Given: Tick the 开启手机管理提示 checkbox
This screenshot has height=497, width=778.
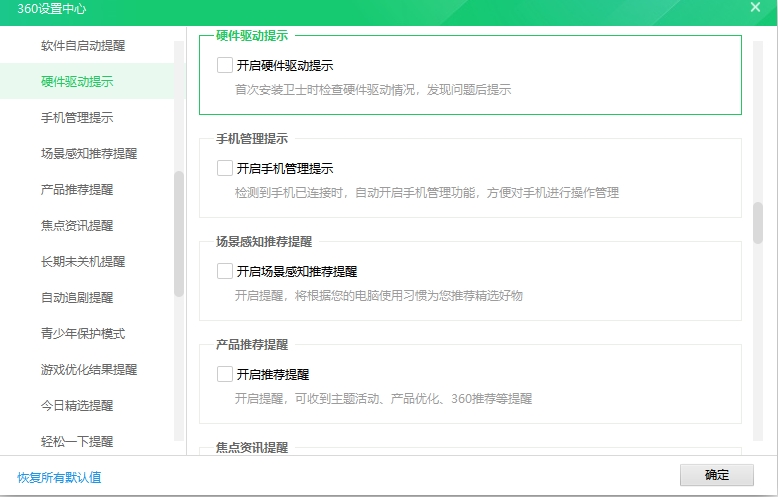Looking at the screenshot, I should tap(225, 168).
